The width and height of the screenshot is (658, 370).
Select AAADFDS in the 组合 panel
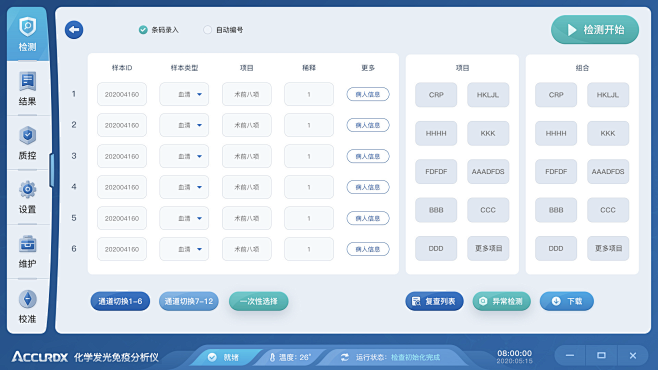coord(608,172)
